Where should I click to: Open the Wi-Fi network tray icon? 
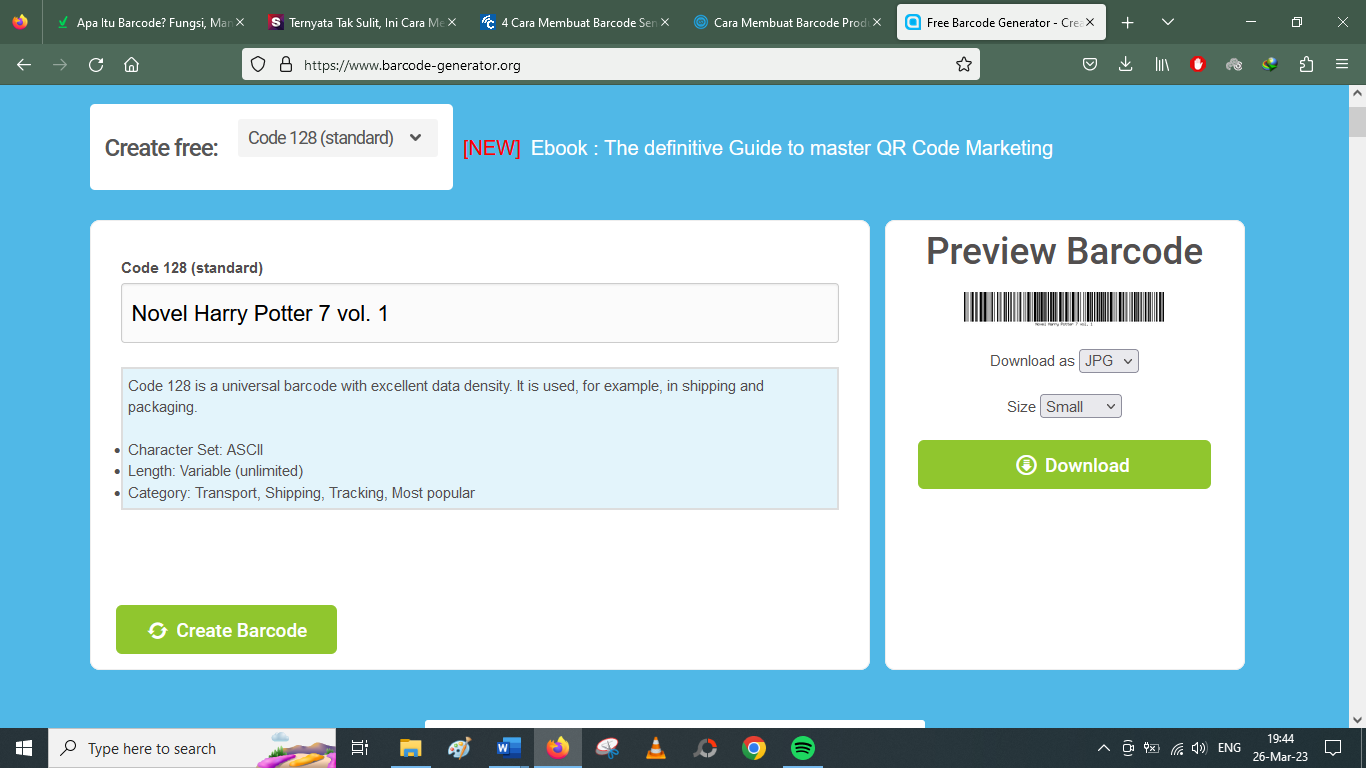tap(1177, 748)
